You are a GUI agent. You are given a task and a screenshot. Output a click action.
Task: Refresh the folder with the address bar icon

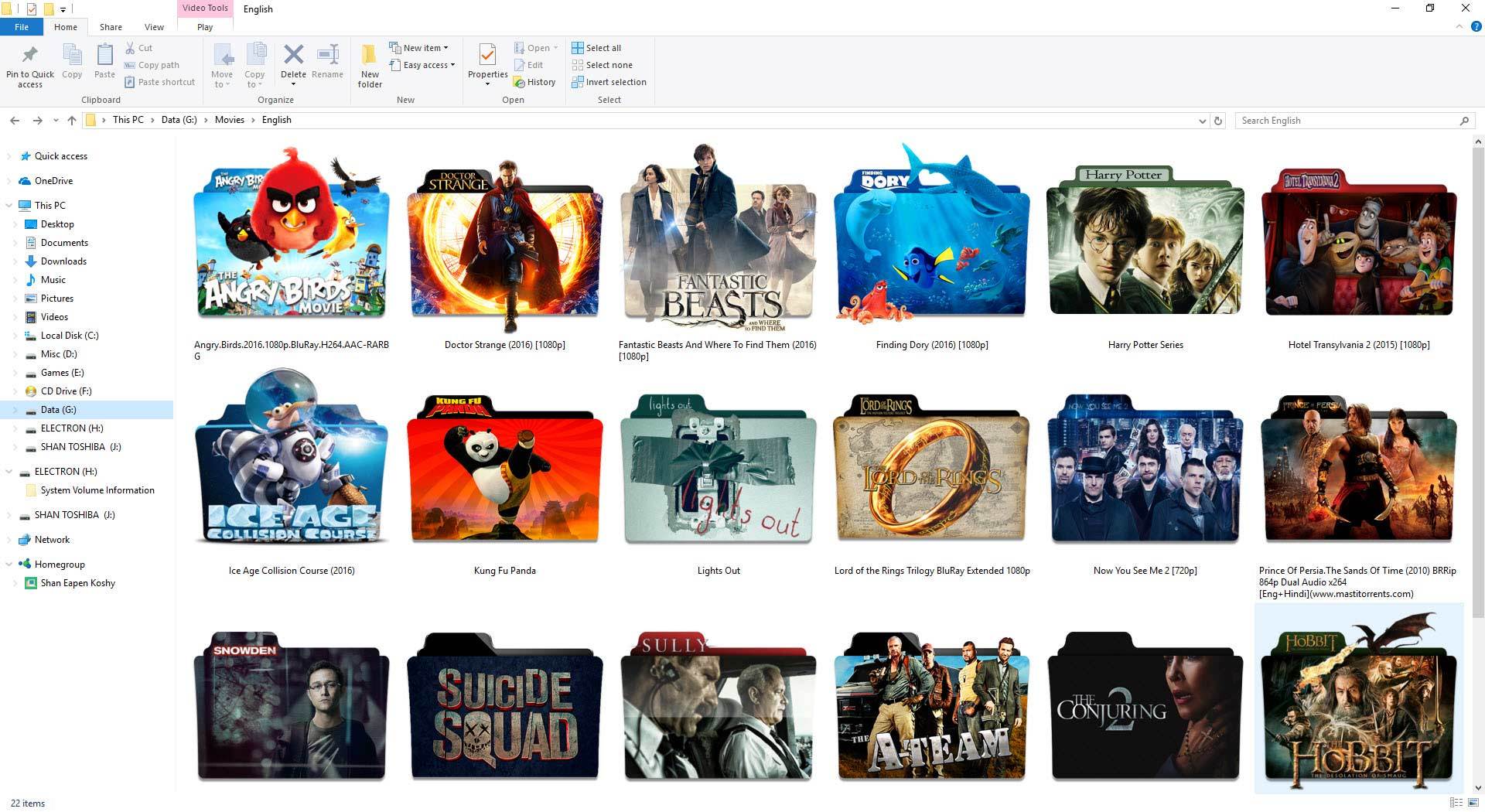1218,121
